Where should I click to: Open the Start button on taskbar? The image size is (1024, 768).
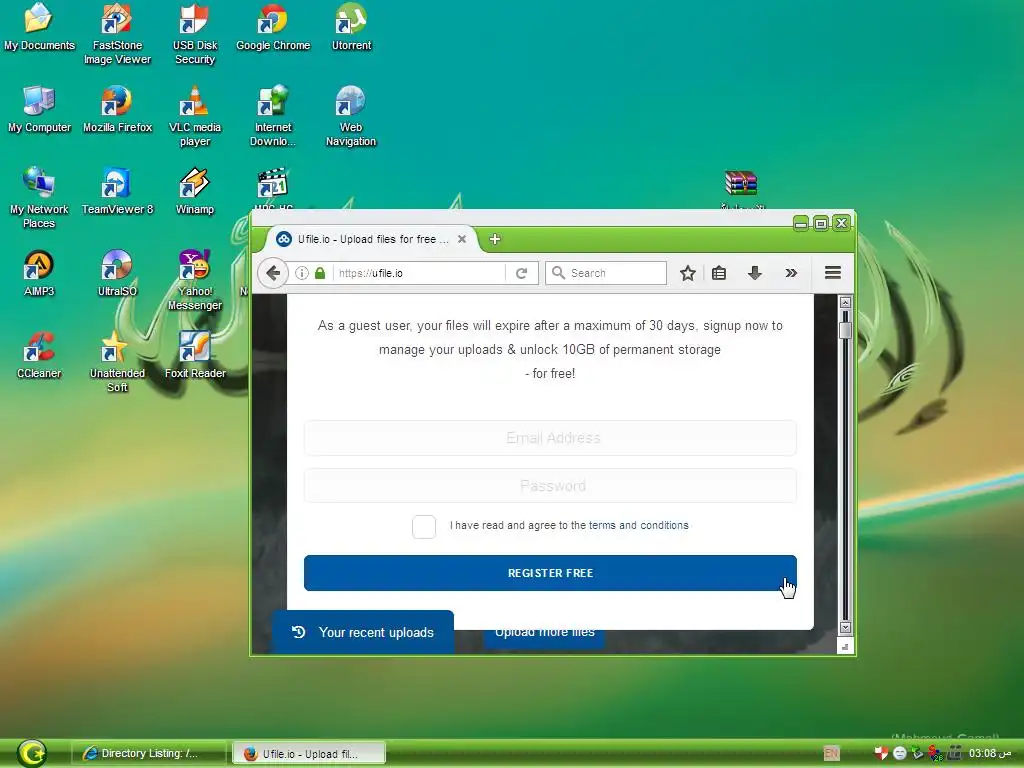[x=31, y=753]
